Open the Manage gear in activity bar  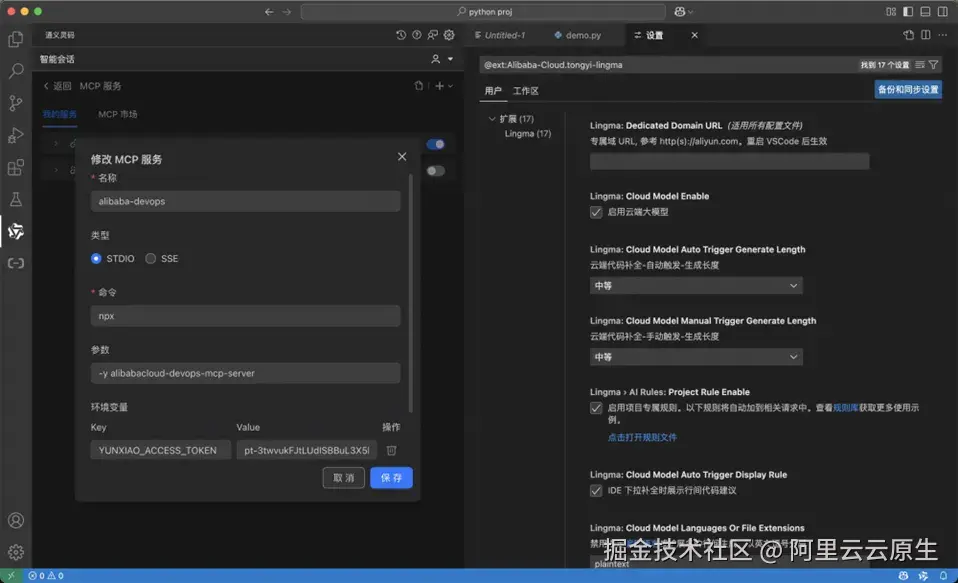[16, 552]
